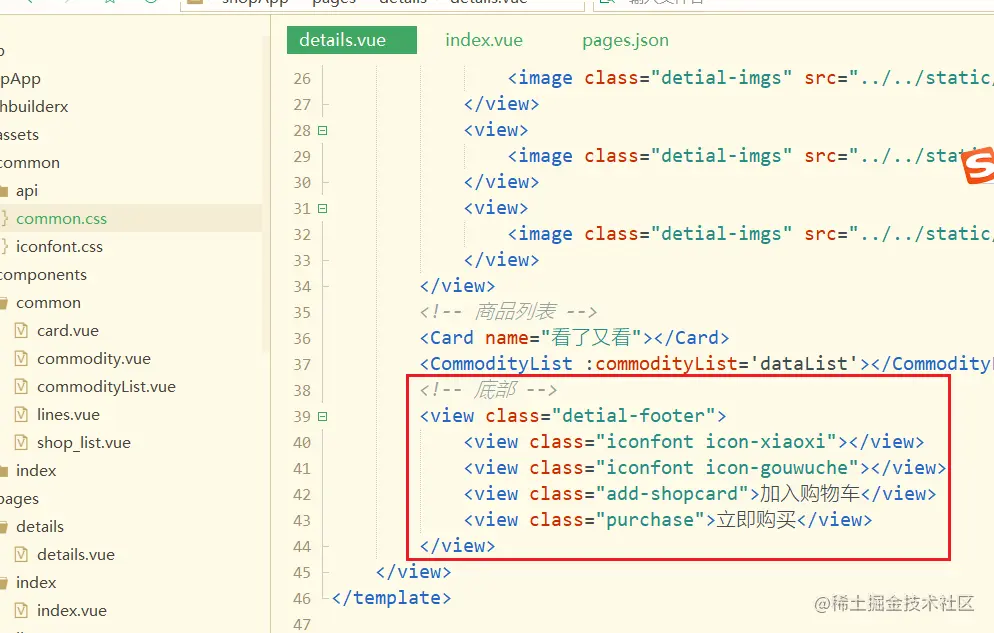Viewport: 994px width, 633px height.
Task: Click the closing </template> tag
Action: point(392,598)
